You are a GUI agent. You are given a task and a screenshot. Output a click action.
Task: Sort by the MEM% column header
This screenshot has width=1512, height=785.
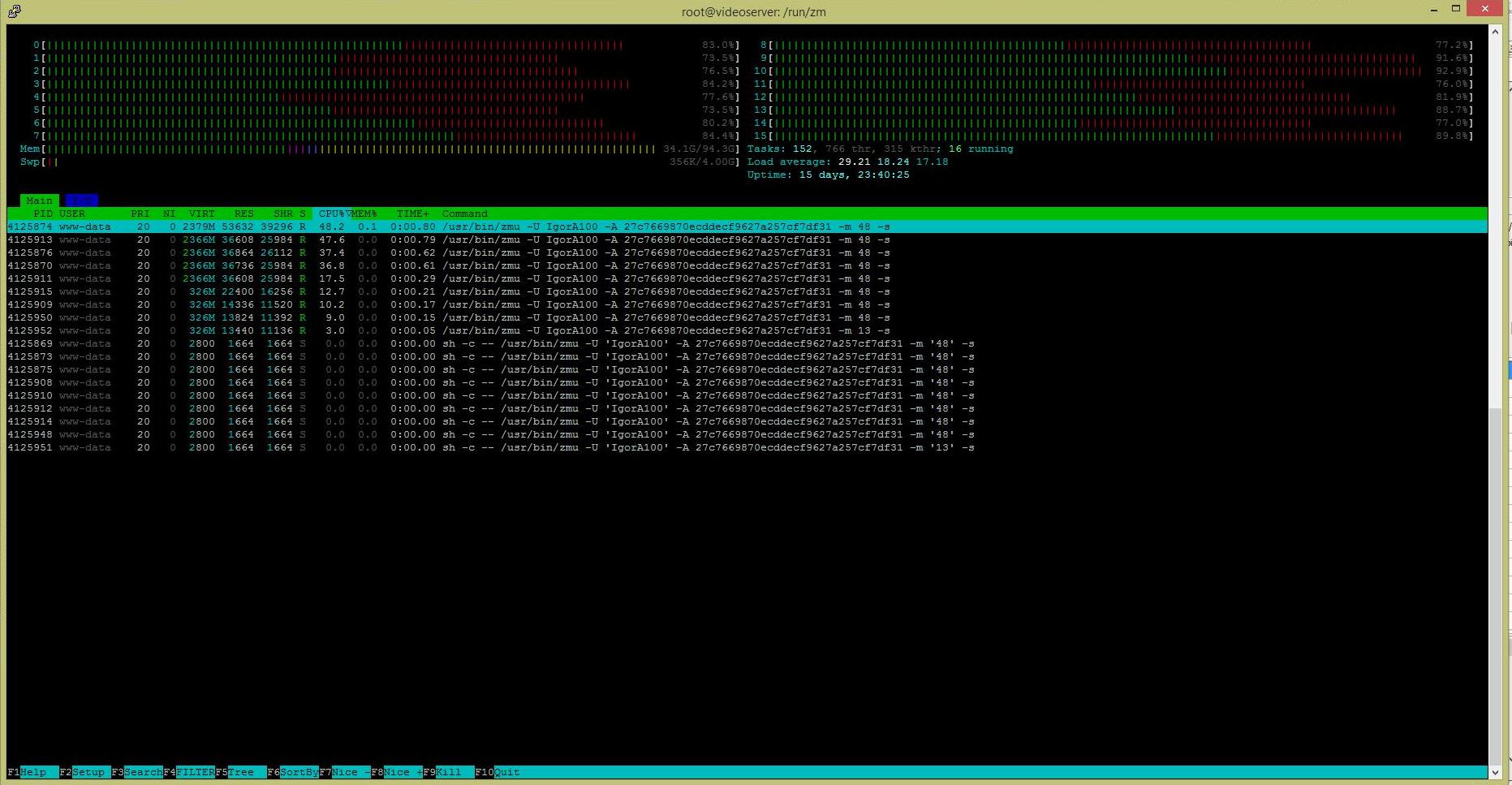364,214
